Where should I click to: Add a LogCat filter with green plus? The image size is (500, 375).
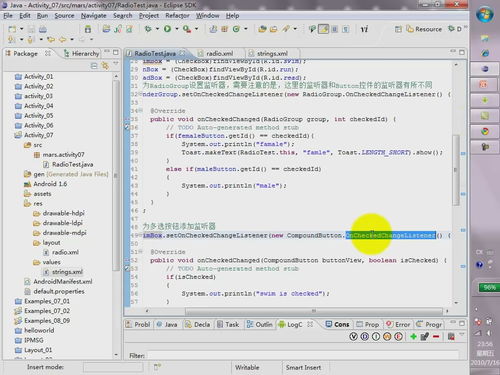coord(413,336)
